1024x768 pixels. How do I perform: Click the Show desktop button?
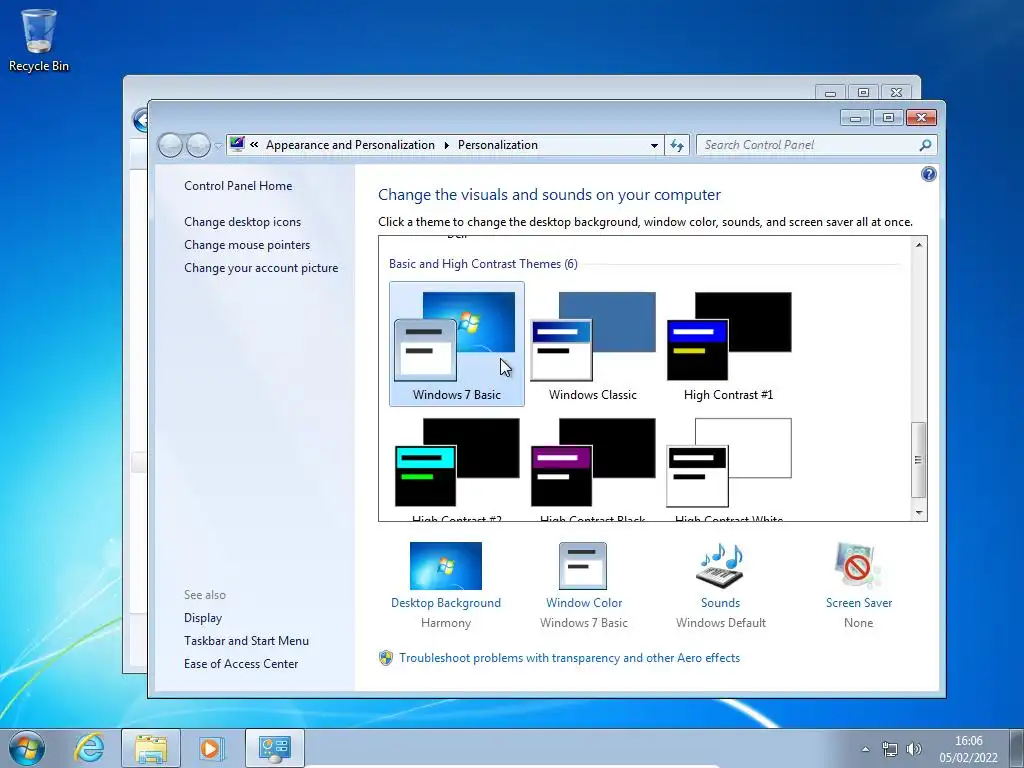point(1017,748)
